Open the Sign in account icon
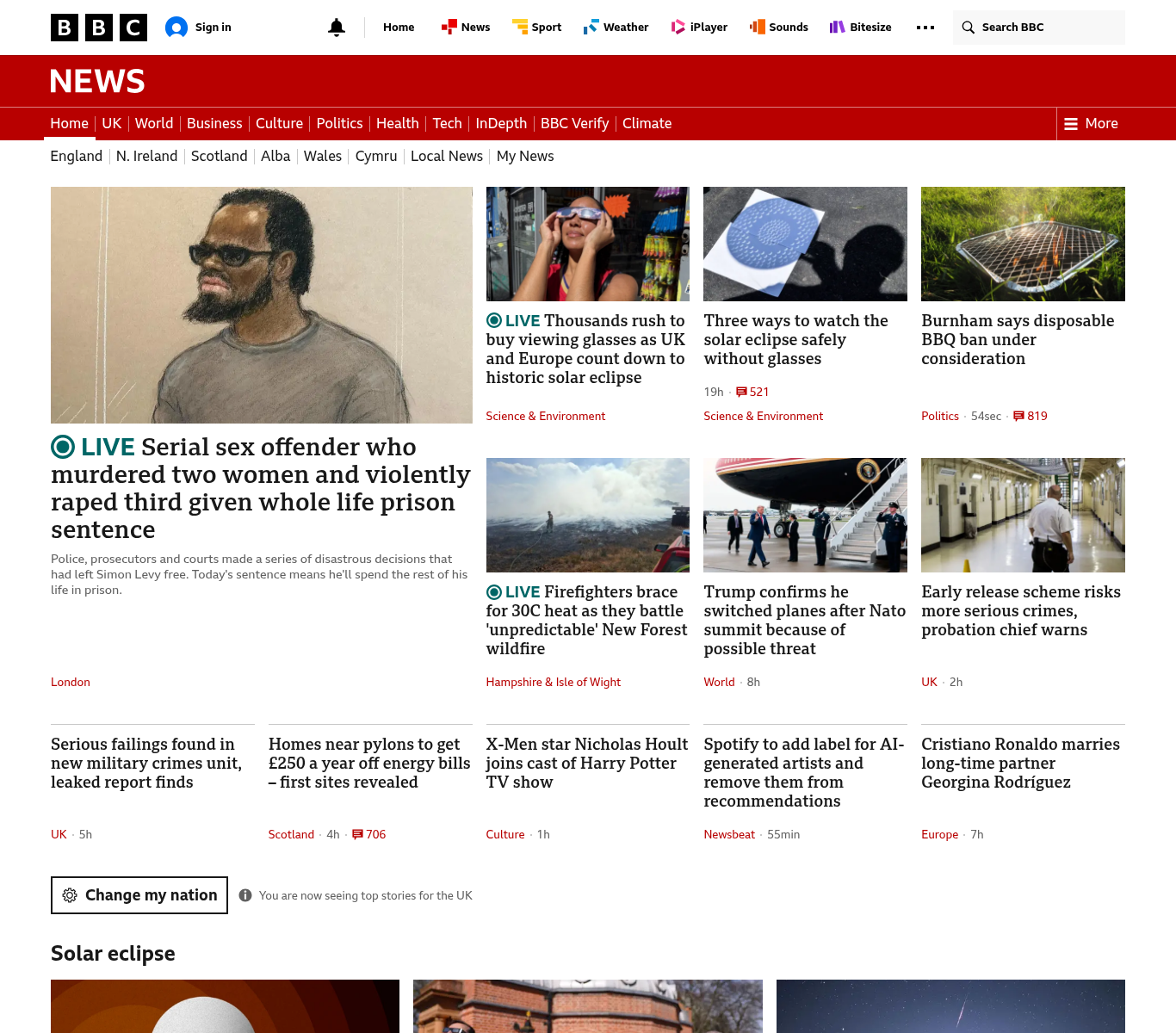 point(176,28)
